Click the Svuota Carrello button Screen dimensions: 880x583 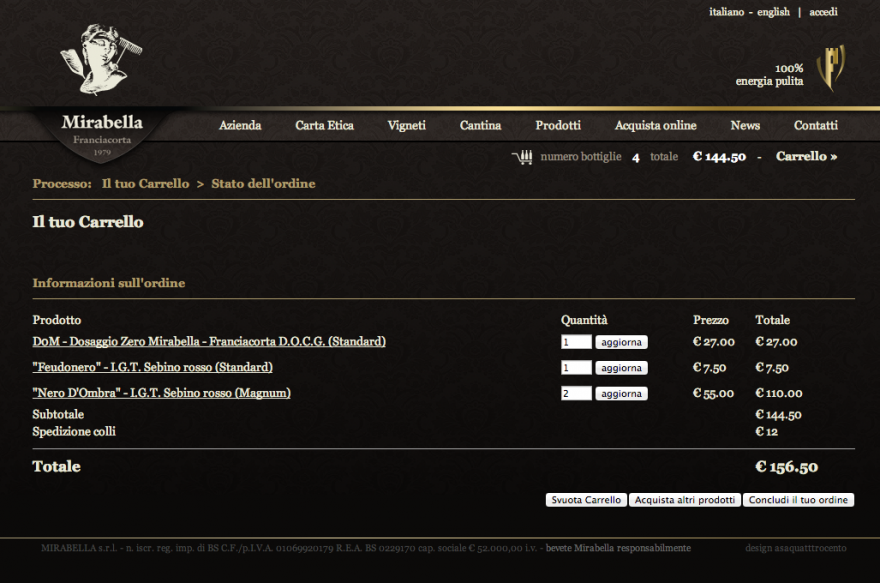coord(586,500)
